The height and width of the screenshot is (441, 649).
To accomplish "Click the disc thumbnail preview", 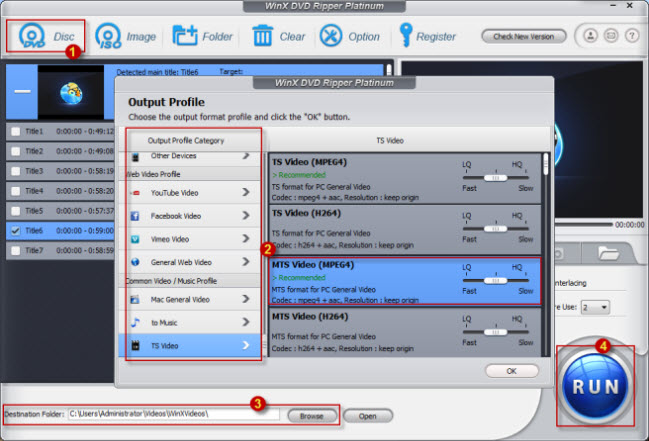I will pos(71,92).
